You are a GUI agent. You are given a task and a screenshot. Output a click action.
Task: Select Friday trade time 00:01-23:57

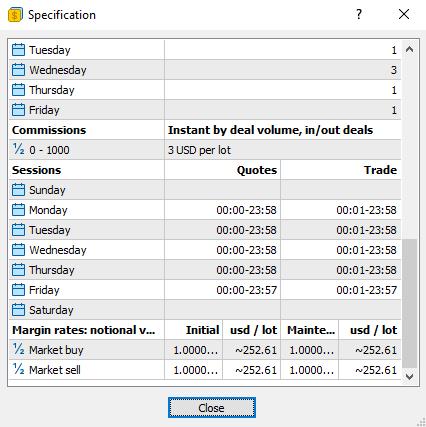point(366,290)
